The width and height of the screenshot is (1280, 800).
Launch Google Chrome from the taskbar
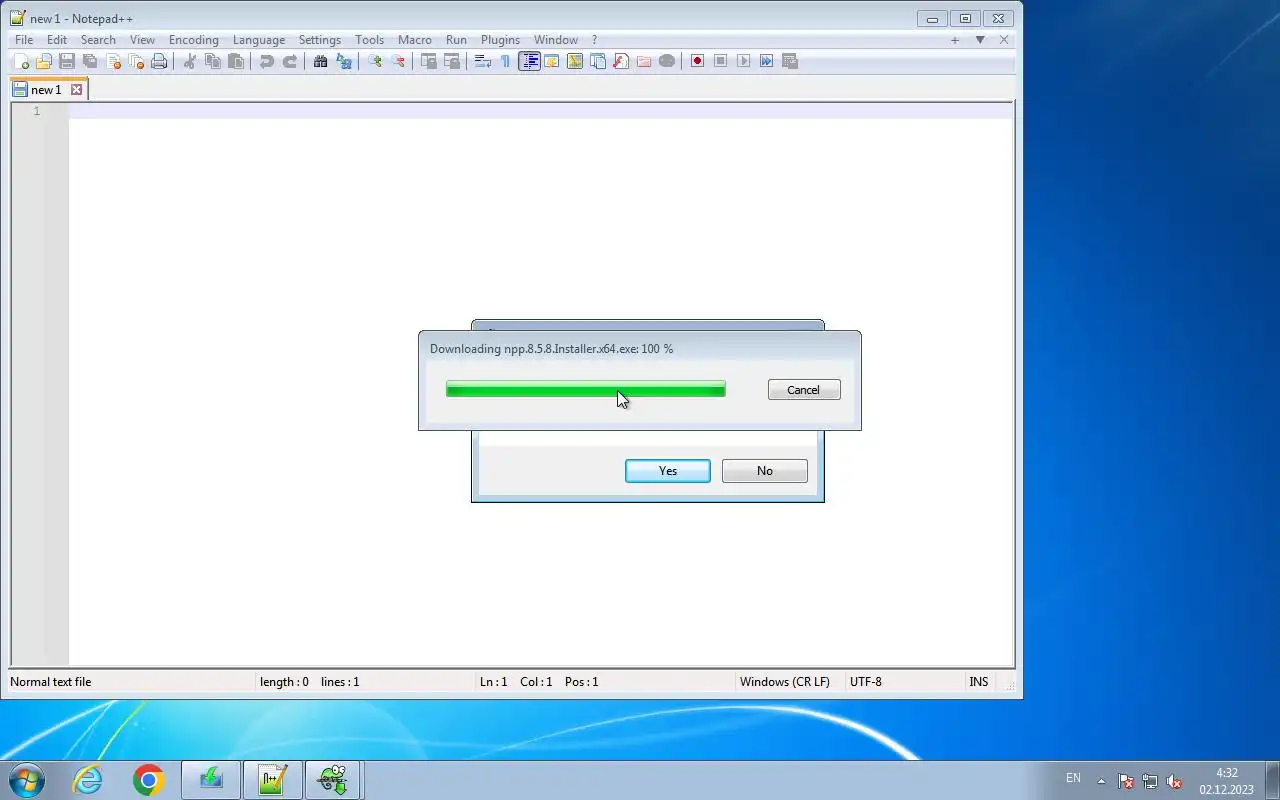[x=149, y=780]
